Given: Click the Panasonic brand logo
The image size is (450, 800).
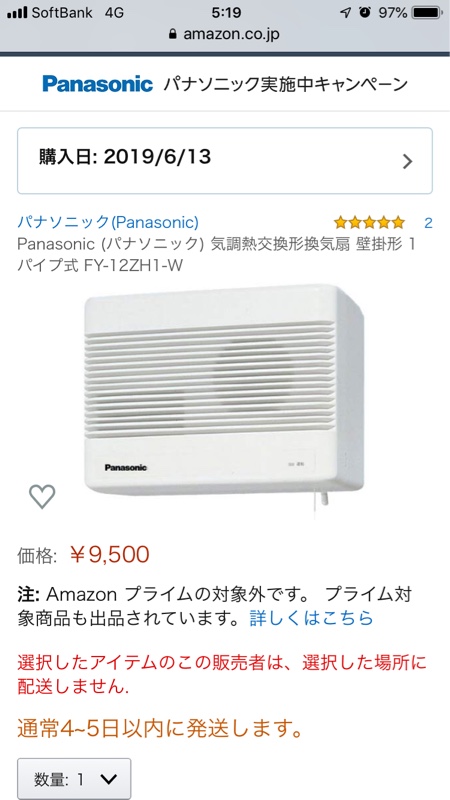Looking at the screenshot, I should coord(97,84).
